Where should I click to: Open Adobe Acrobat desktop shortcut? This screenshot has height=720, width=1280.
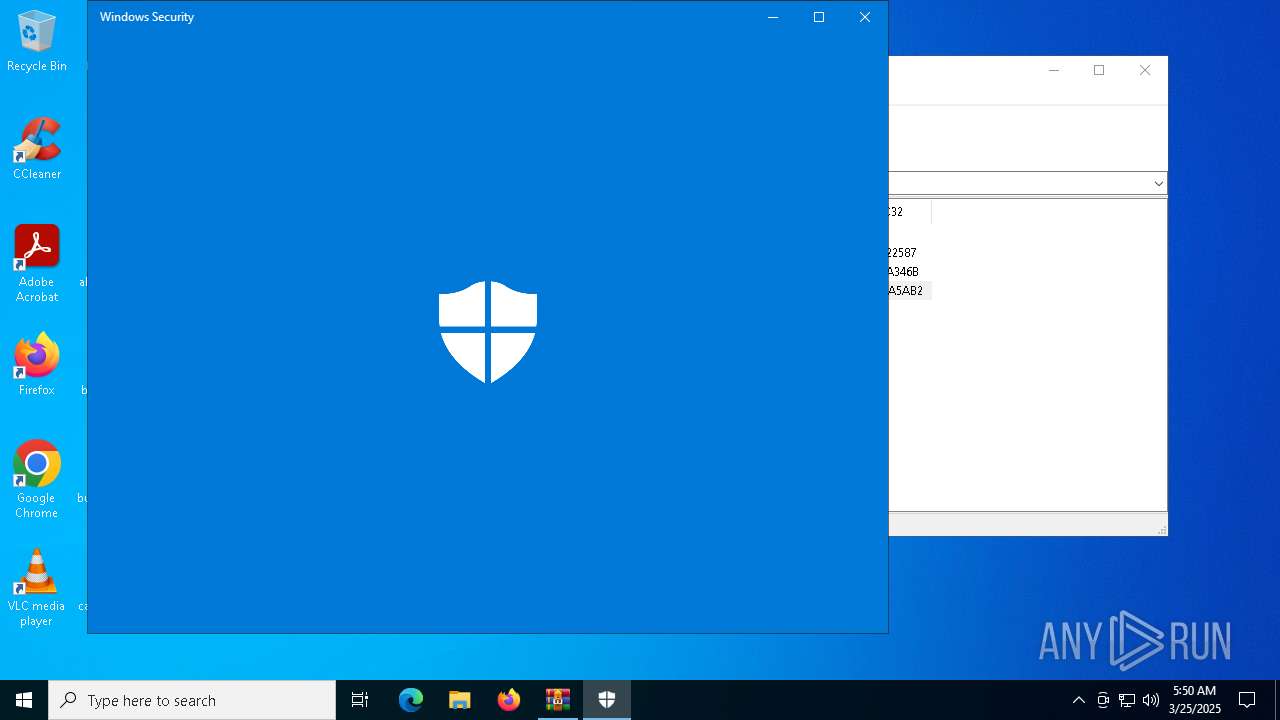(37, 264)
